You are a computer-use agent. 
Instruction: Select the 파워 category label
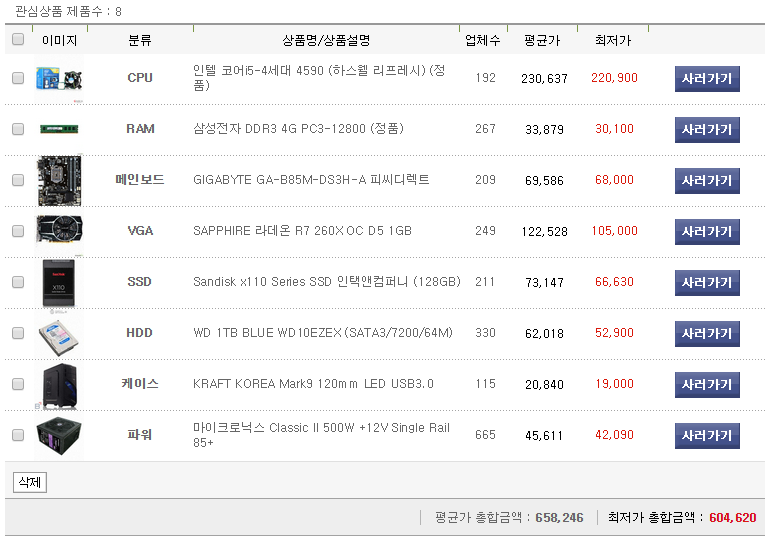(140, 435)
